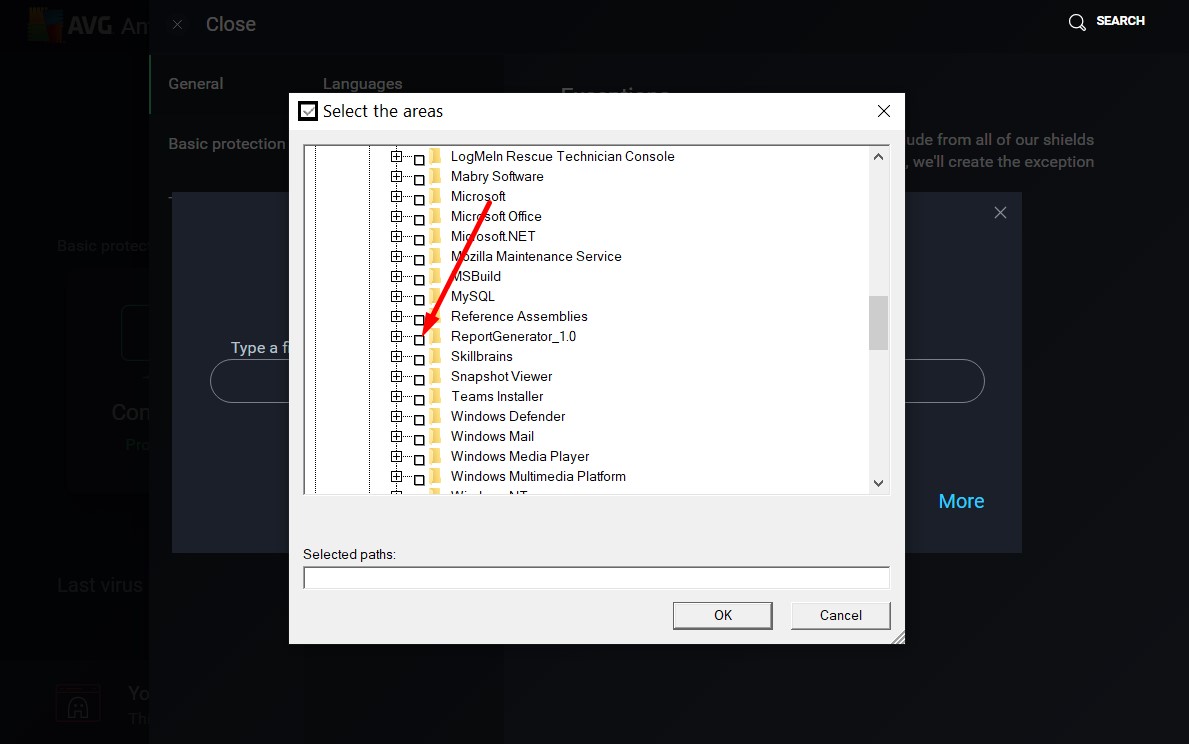1189x744 pixels.
Task: Click the SEARCH label in AVG
Action: tap(1120, 20)
